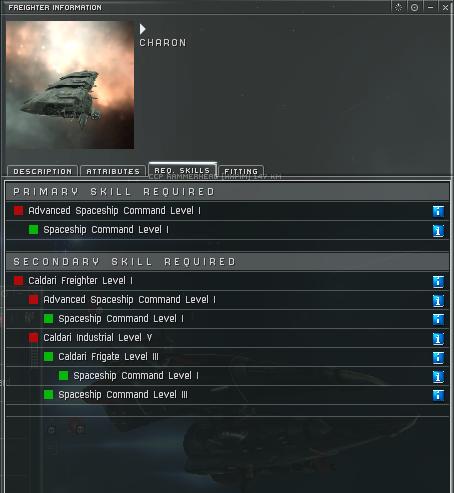Select the Fitting tab
The image size is (454, 493).
(241, 171)
